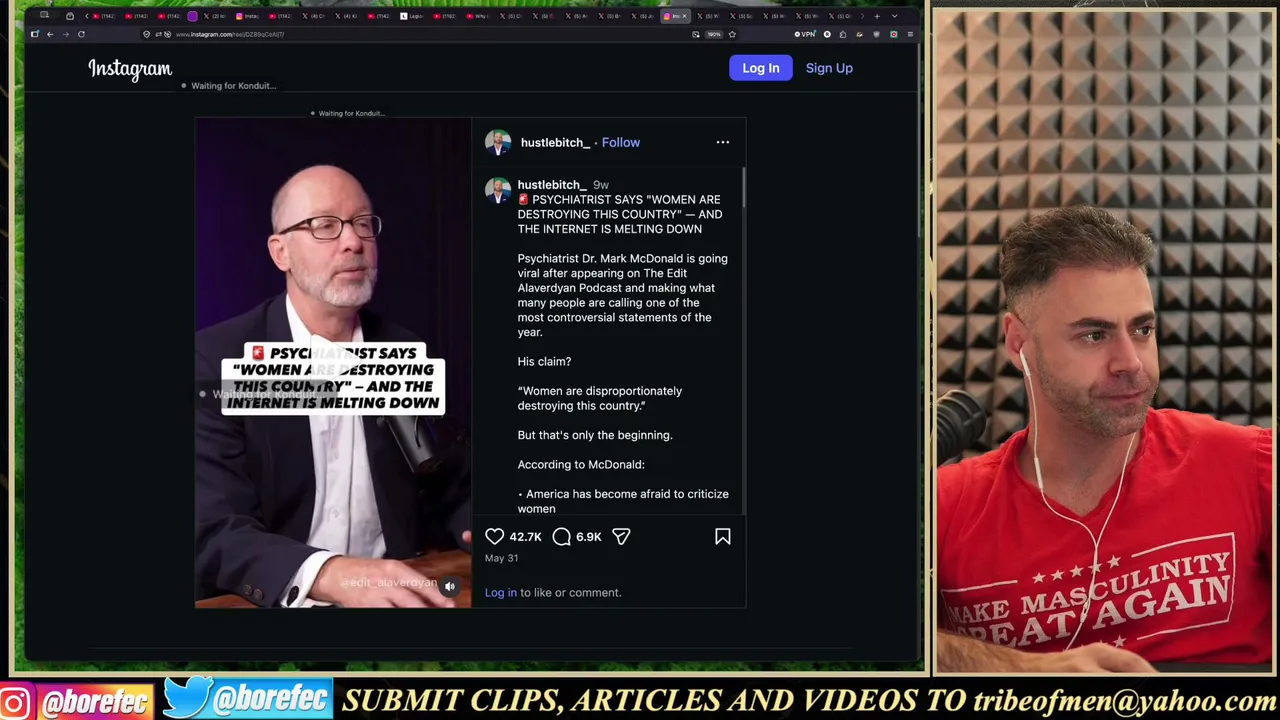Screen dimensions: 1280x720
Task: Click the Log In button
Action: [x=761, y=68]
